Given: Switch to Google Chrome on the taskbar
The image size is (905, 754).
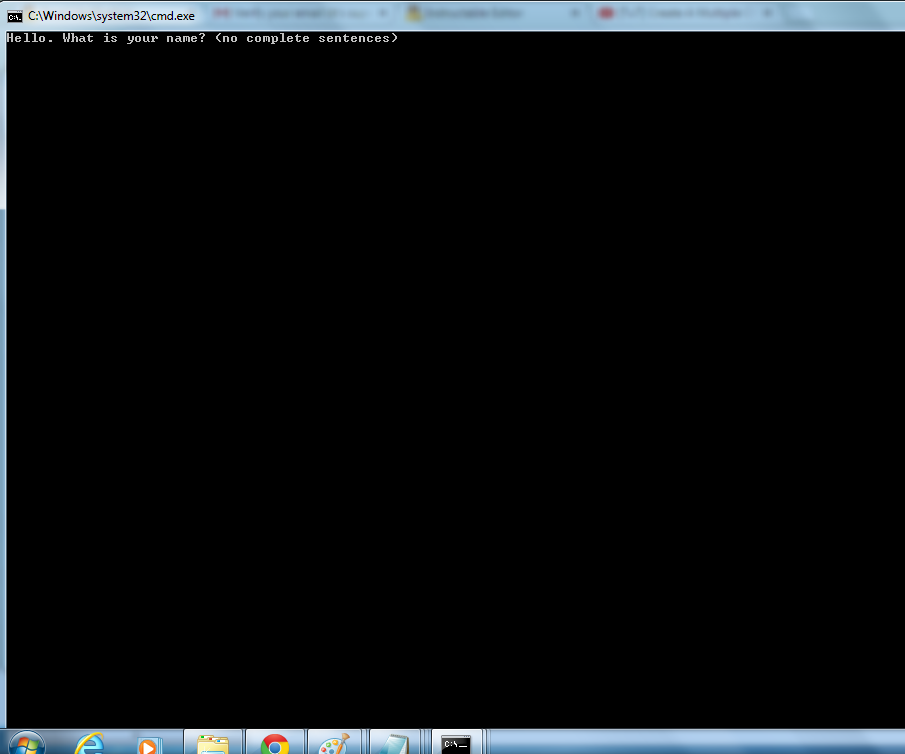Looking at the screenshot, I should (x=275, y=744).
